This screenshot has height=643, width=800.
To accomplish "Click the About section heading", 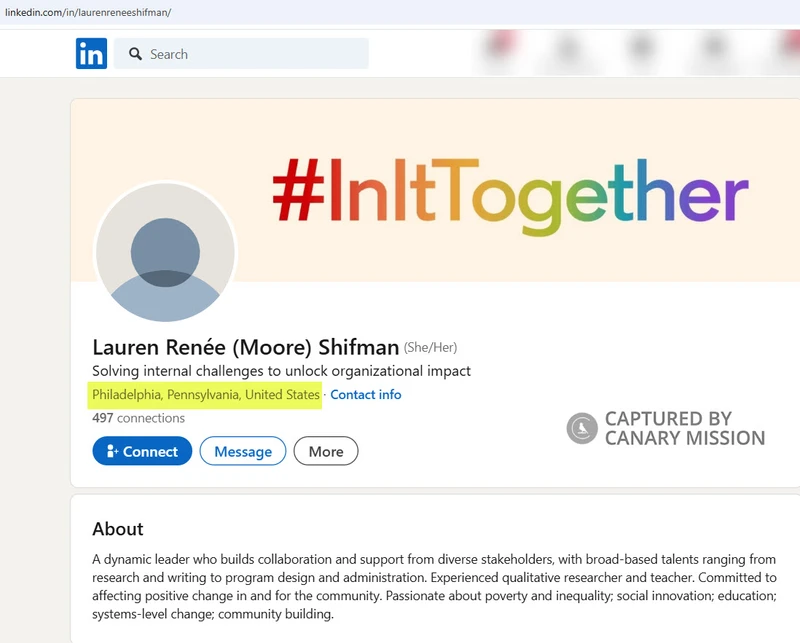I will click(x=118, y=529).
